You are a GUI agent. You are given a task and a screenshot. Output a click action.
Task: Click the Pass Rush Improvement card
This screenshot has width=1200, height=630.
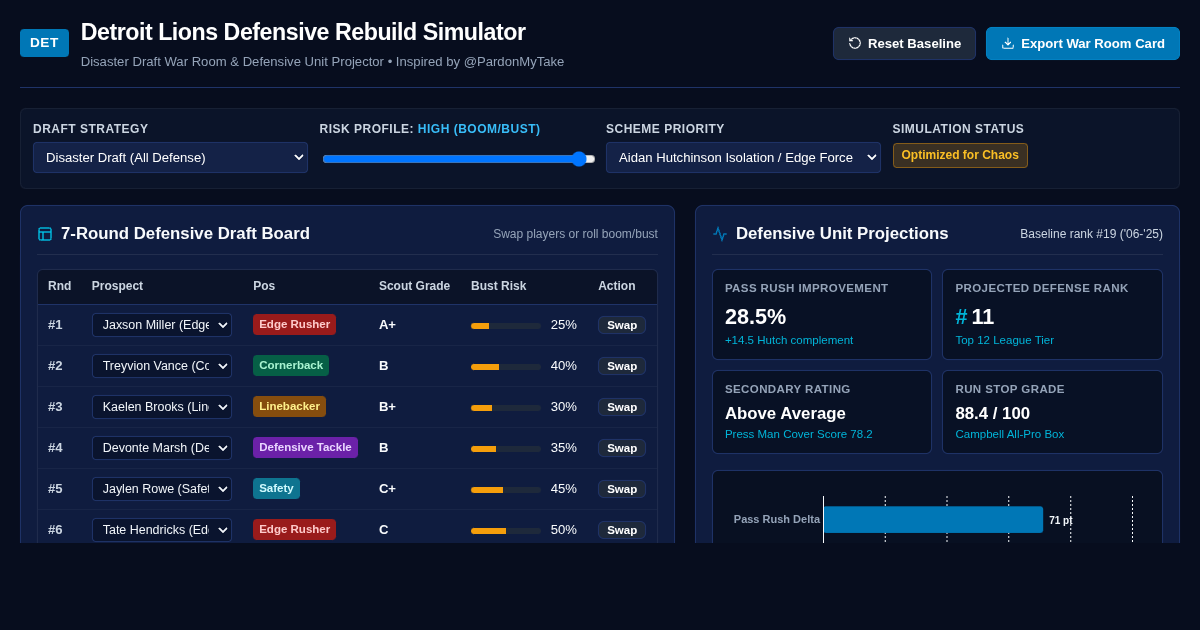point(822,314)
